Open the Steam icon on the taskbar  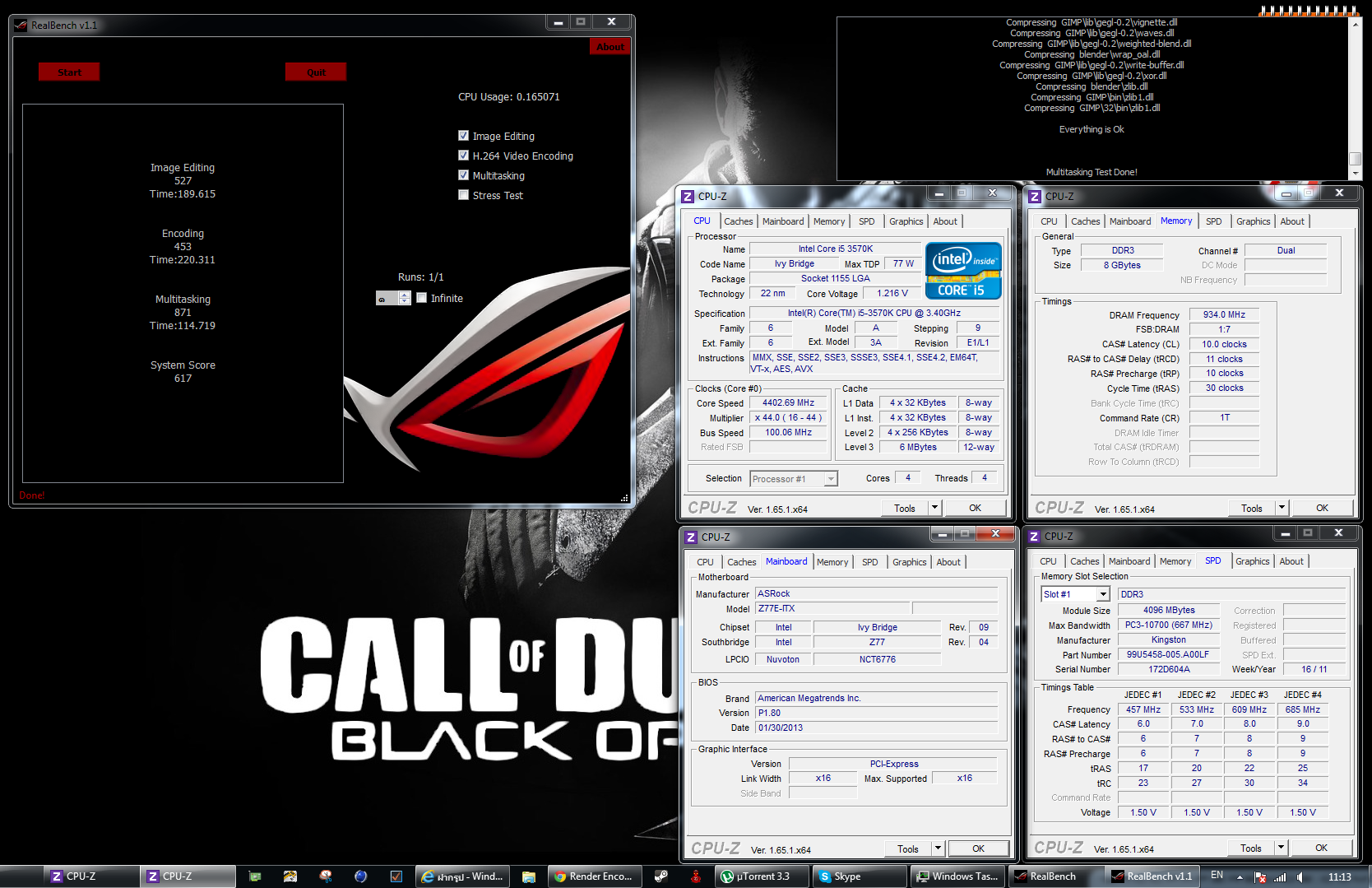tap(661, 876)
